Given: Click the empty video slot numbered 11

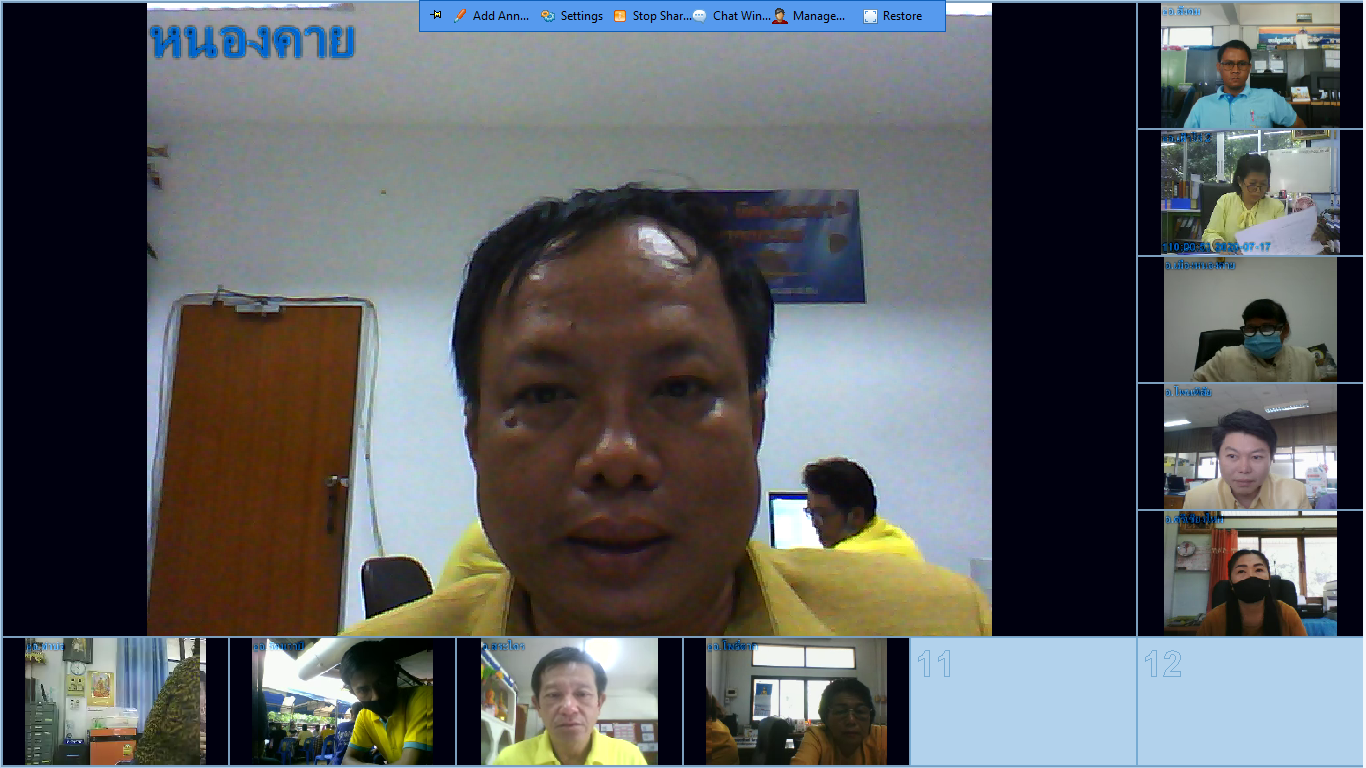Looking at the screenshot, I should [x=1022, y=700].
